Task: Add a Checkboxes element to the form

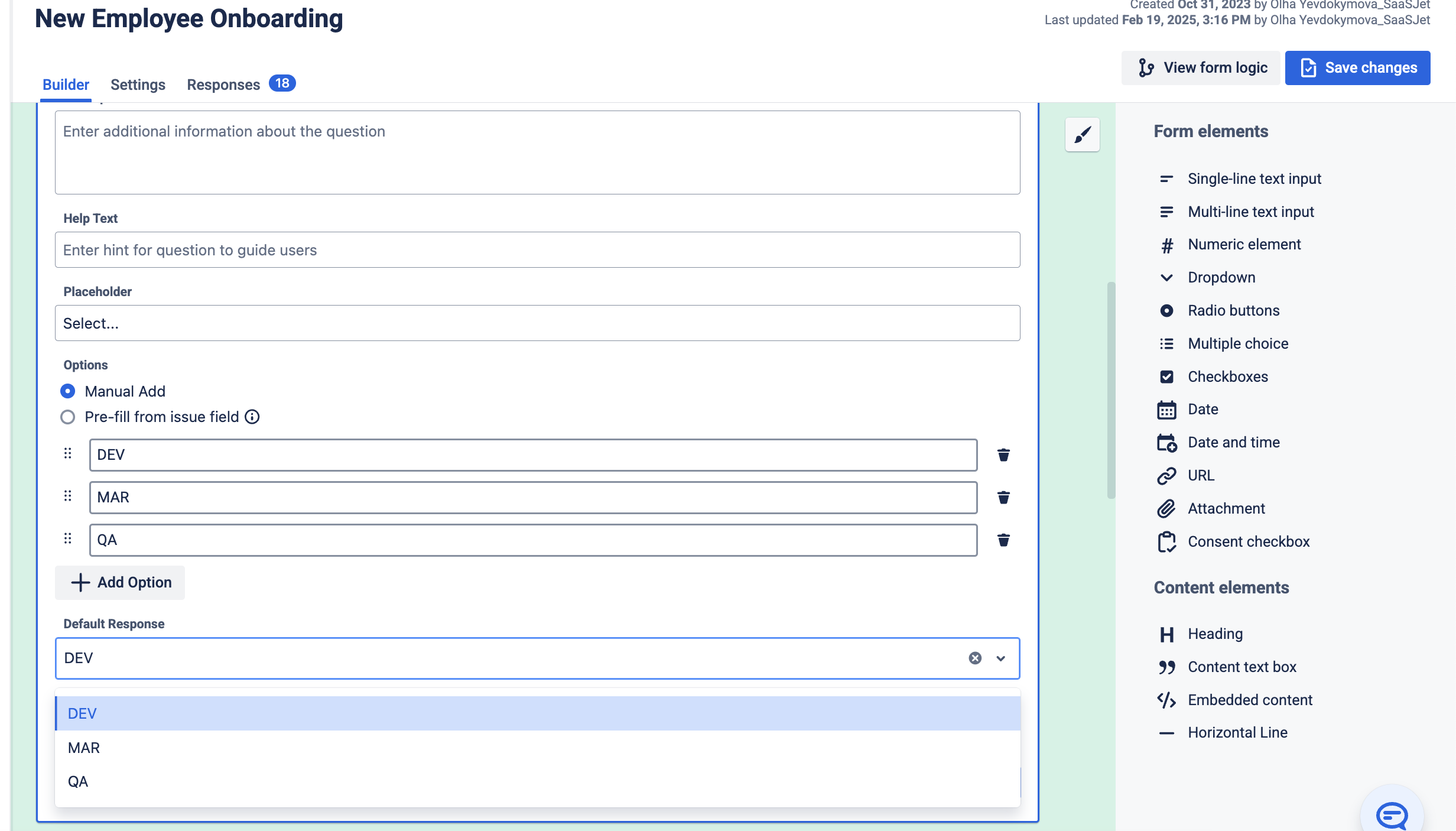Action: pos(1213,376)
